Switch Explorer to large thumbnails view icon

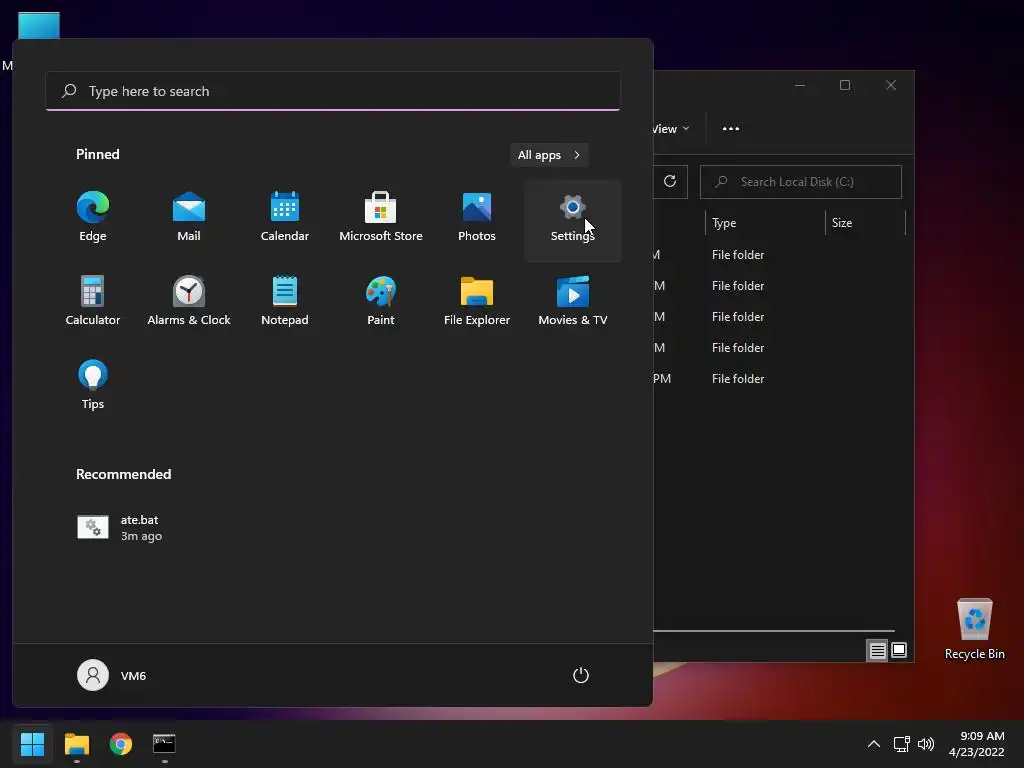click(899, 650)
